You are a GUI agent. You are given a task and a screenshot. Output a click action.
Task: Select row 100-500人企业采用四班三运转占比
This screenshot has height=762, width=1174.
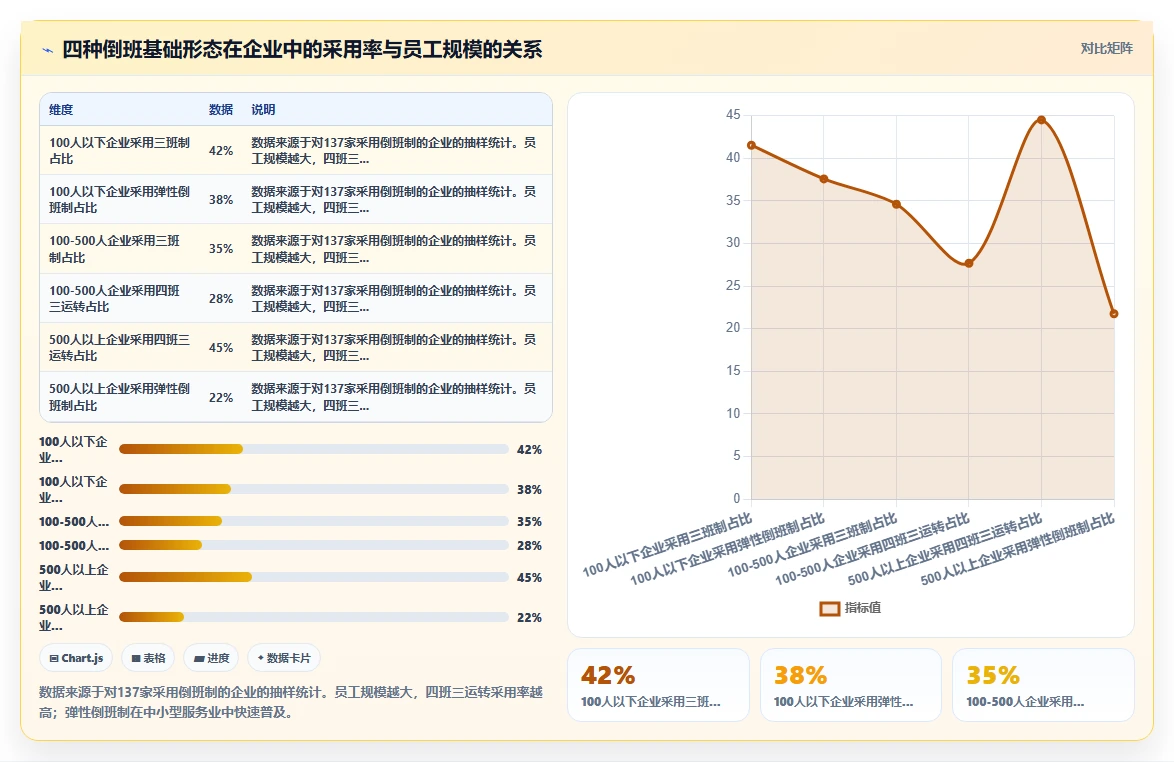click(296, 299)
